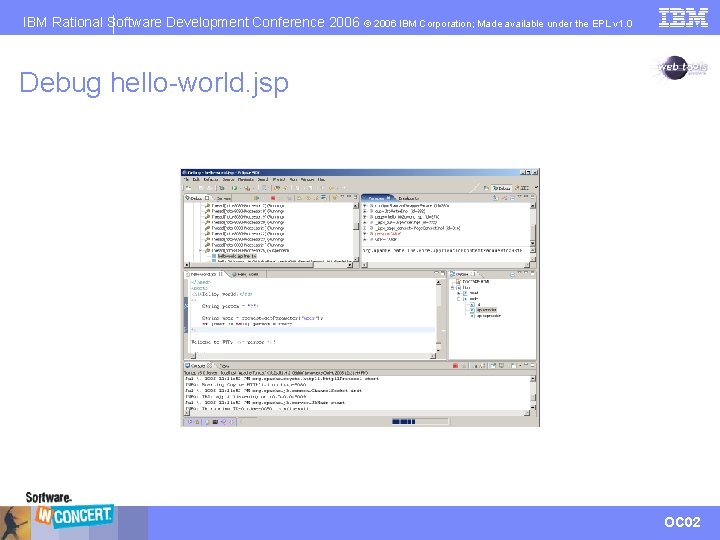Select the Variables tab
Viewport: 720px width, 540px height.
pos(378,198)
